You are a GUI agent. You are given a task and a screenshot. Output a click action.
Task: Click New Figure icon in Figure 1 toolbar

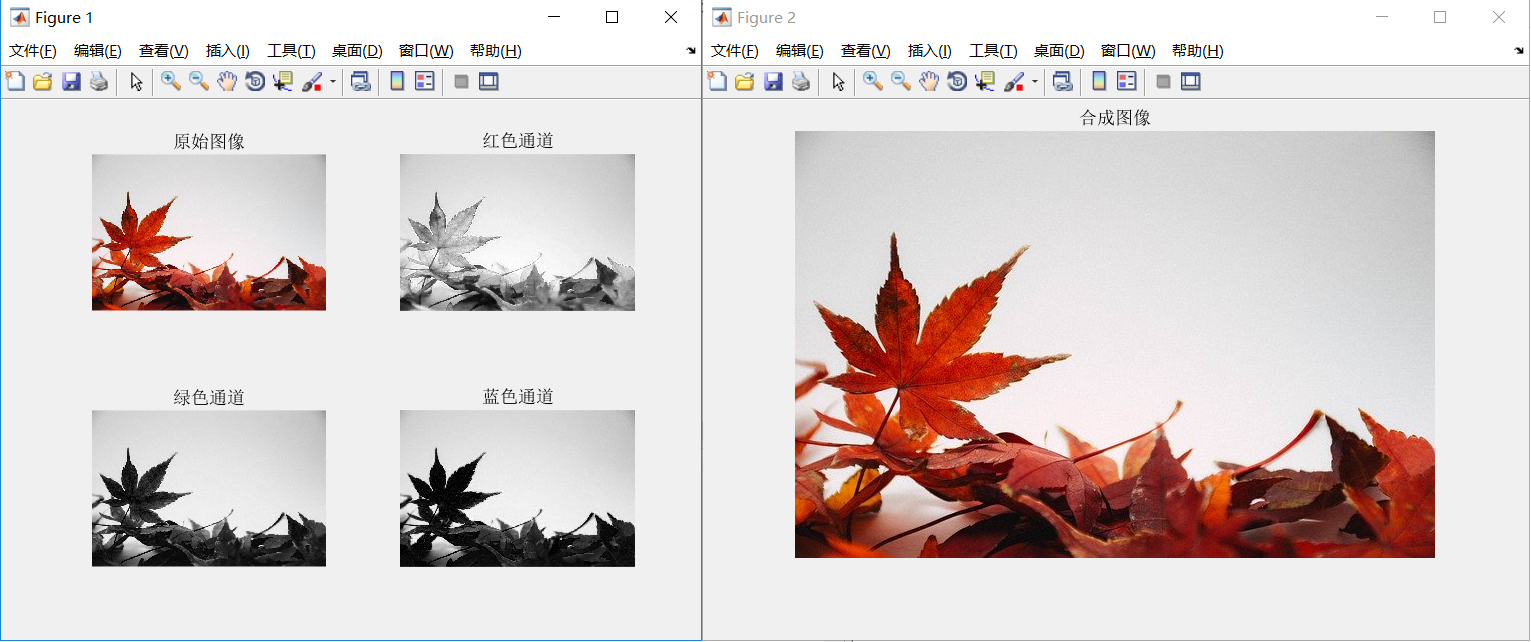click(x=14, y=82)
